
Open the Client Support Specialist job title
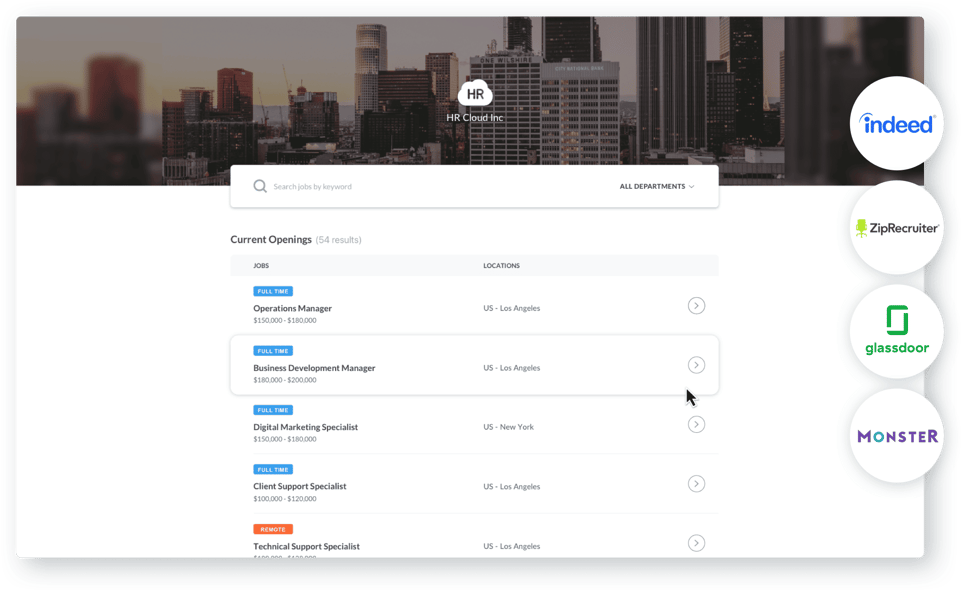click(x=300, y=486)
